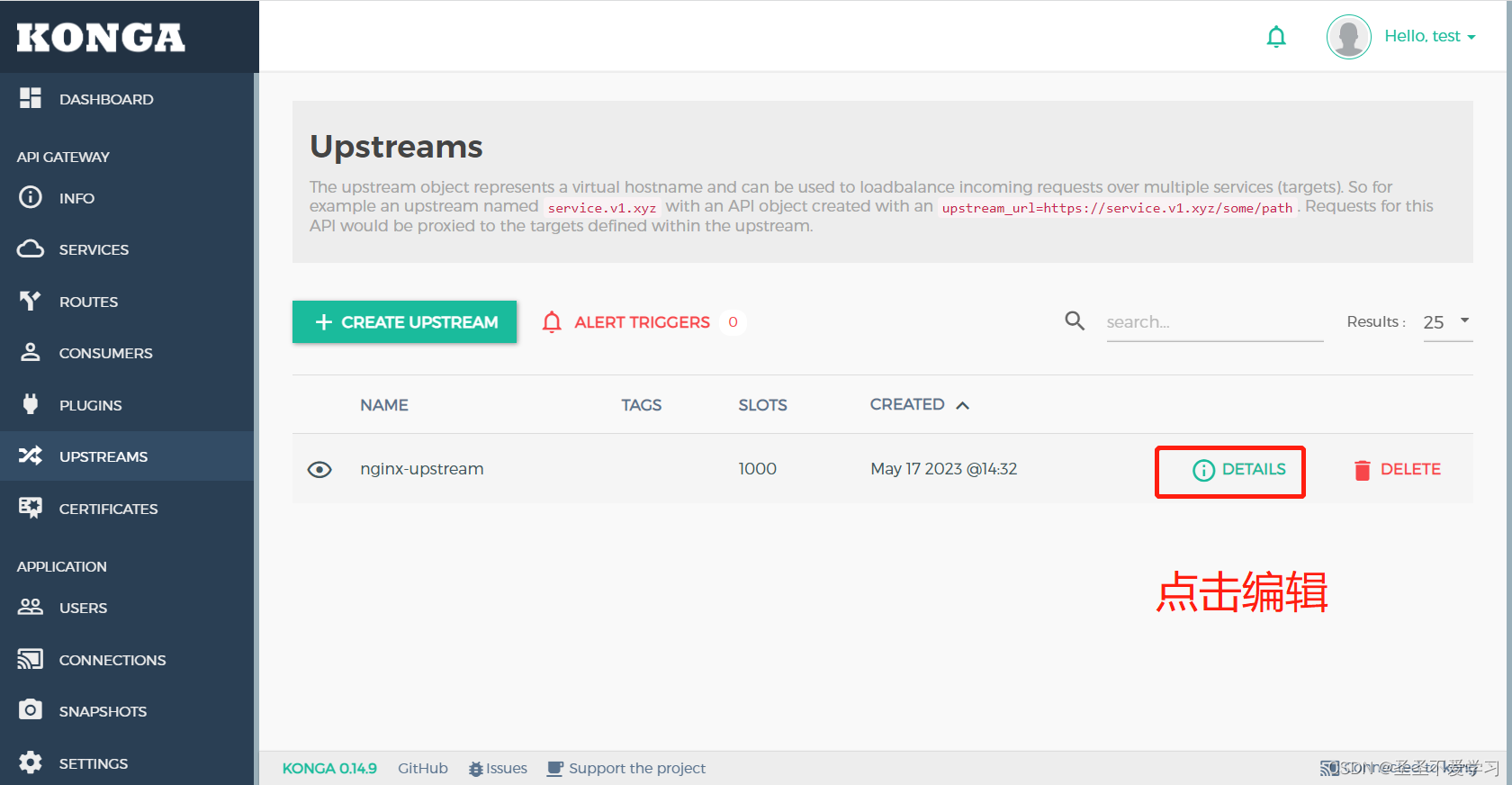Click the nginx-upstream name cell
The image size is (1512, 785).
click(x=422, y=469)
